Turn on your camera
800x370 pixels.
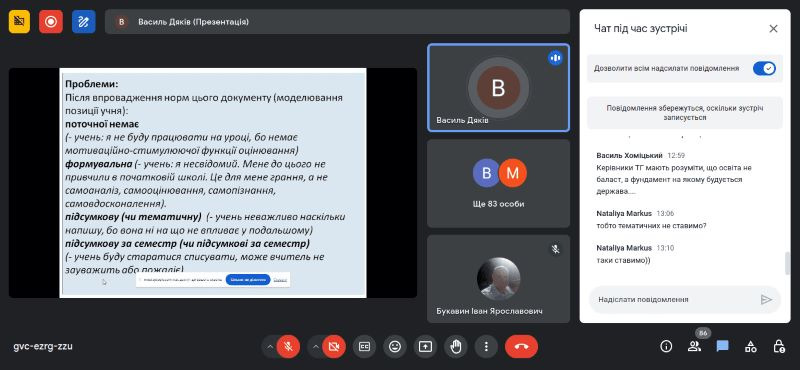coord(334,347)
